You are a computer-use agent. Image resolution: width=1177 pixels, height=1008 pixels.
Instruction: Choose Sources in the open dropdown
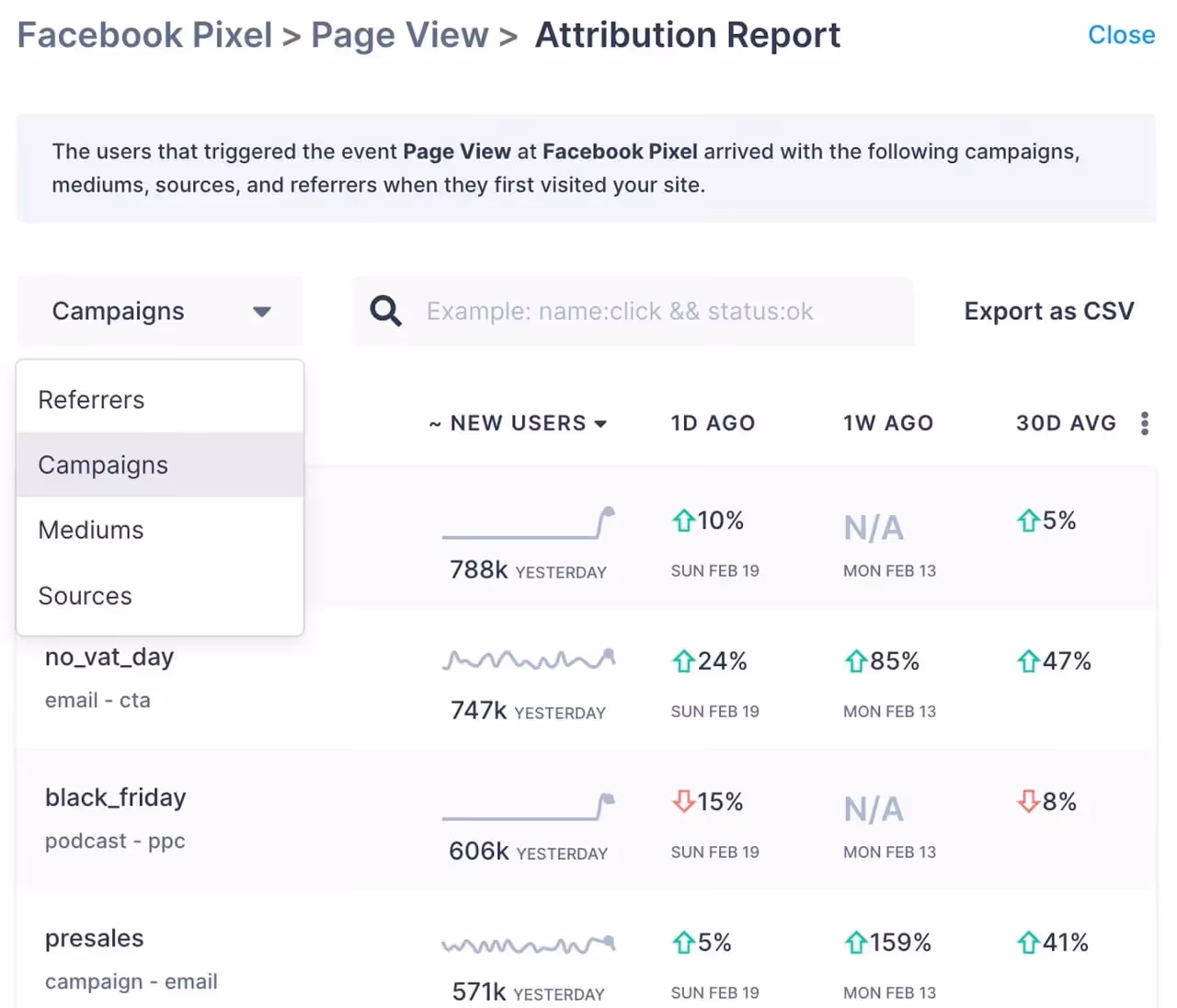click(x=85, y=595)
